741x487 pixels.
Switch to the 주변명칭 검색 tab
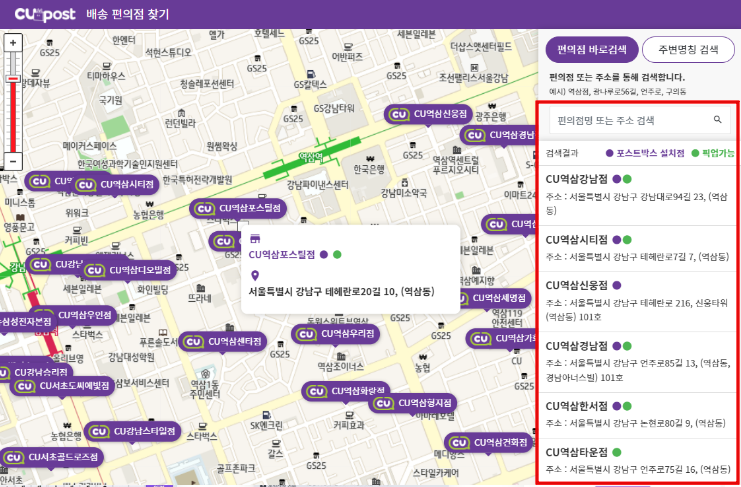[x=688, y=50]
